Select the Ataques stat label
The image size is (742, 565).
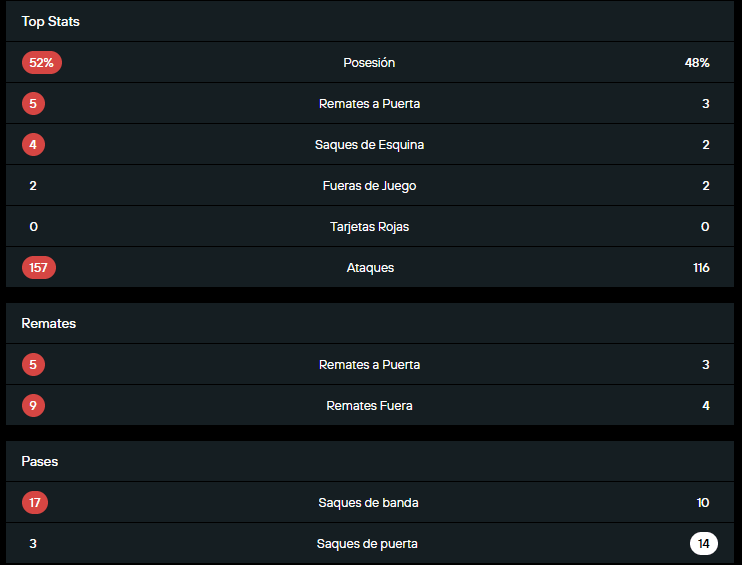tap(369, 268)
